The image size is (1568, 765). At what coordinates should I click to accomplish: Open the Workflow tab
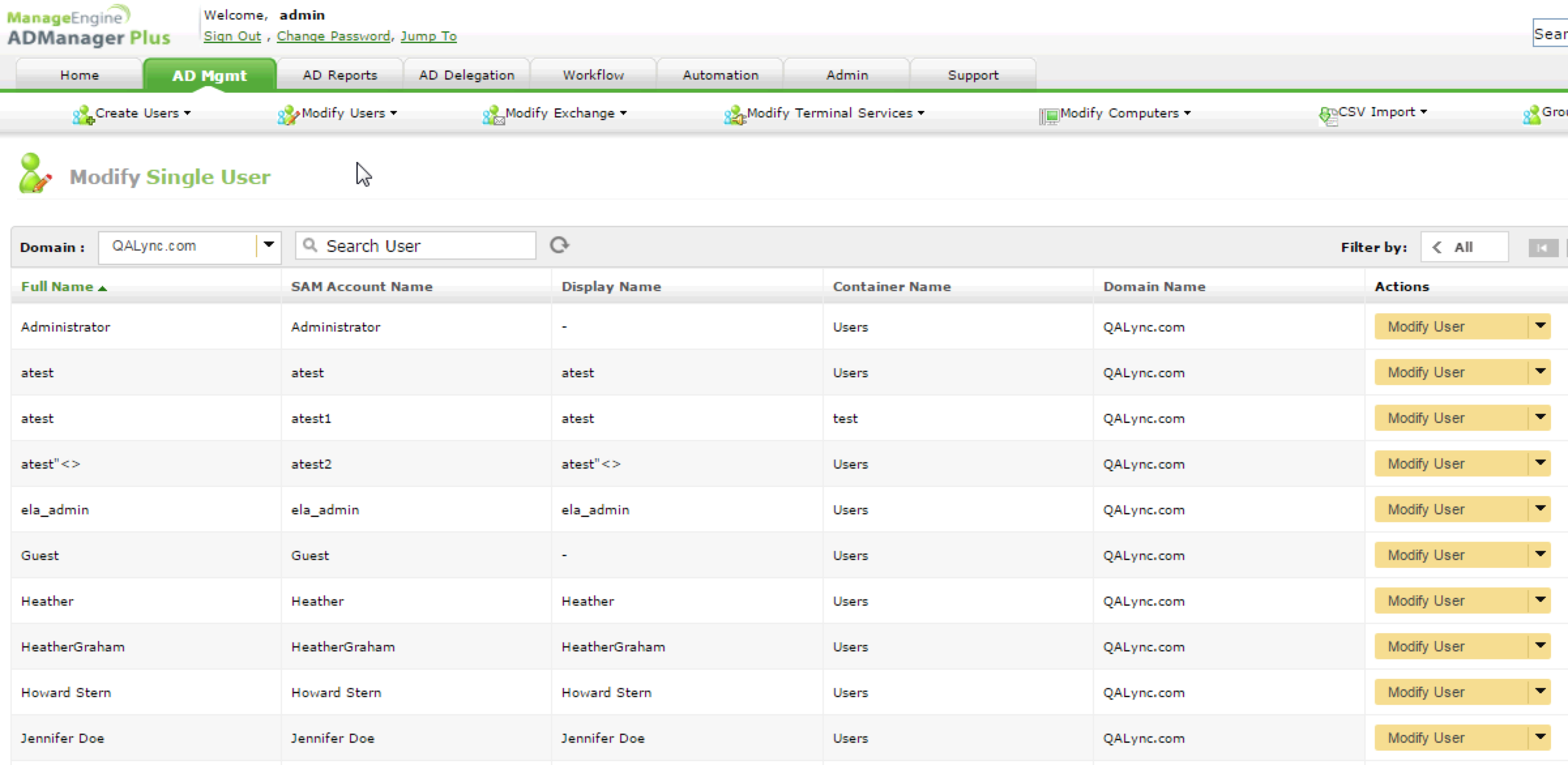pos(593,75)
